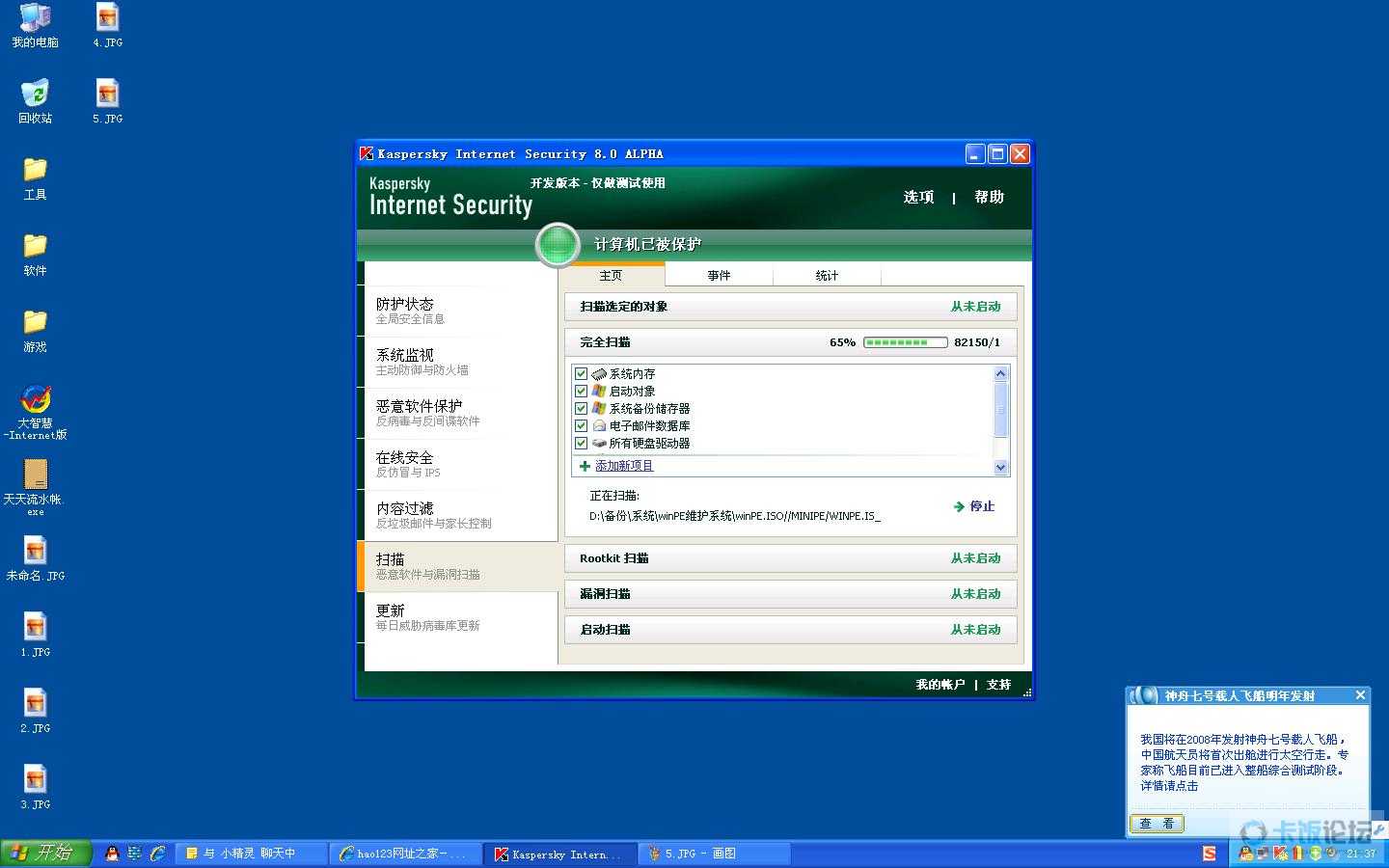This screenshot has height=868, width=1389.
Task: Open 恶意软件保护 in the sidebar
Action: click(457, 413)
